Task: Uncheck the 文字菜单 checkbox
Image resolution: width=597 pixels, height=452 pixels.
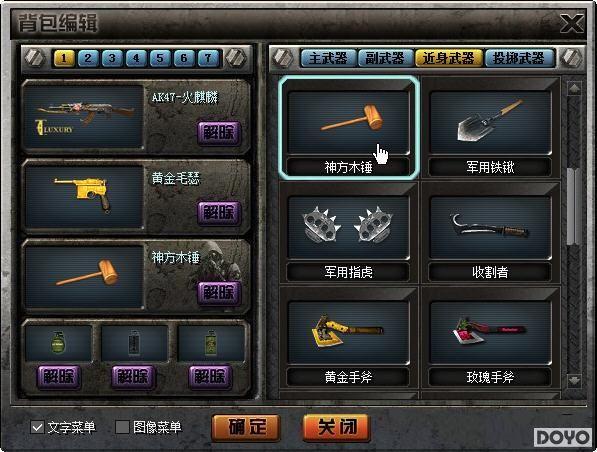Action: (x=37, y=427)
